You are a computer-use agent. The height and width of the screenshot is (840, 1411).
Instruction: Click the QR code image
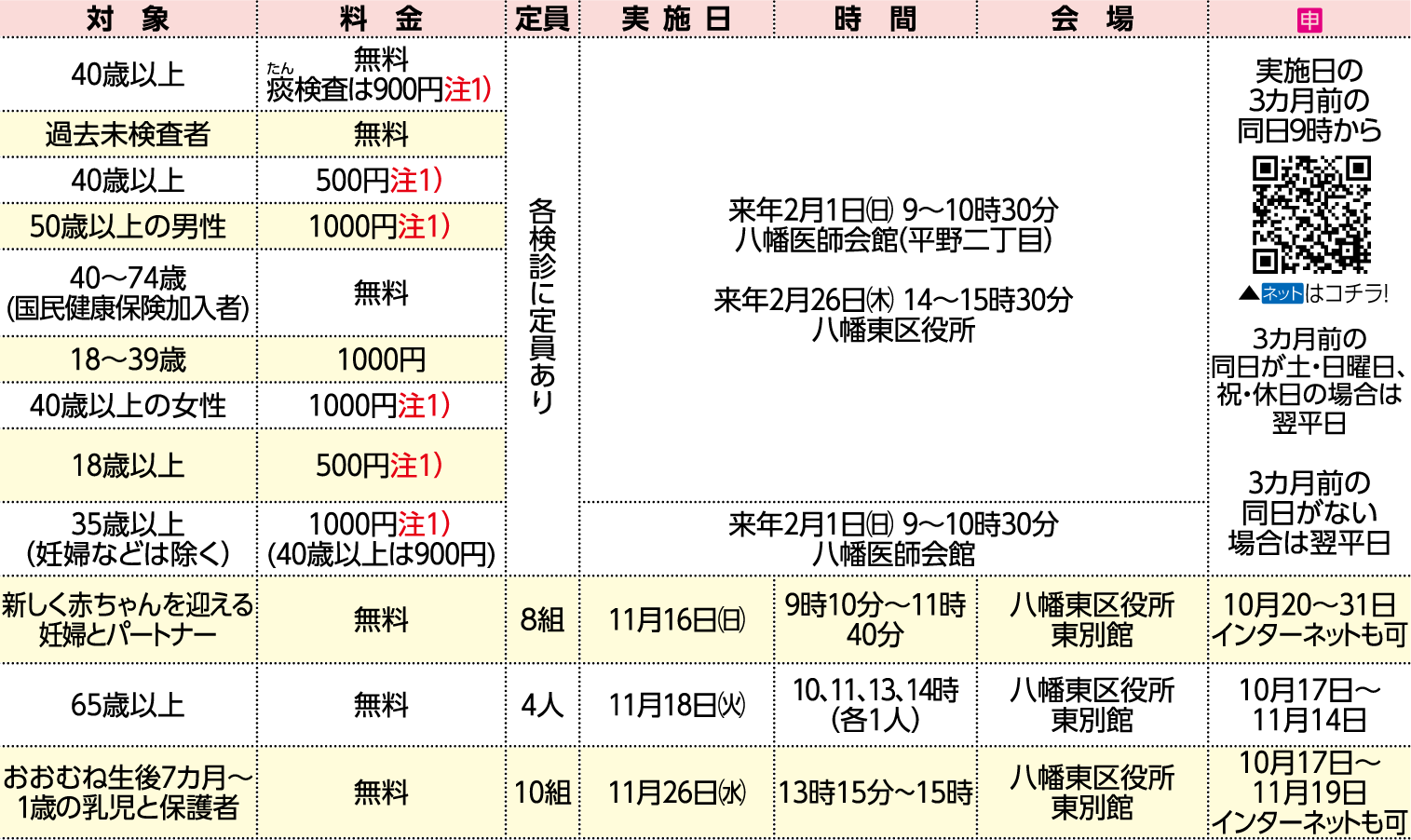[x=1310, y=215]
